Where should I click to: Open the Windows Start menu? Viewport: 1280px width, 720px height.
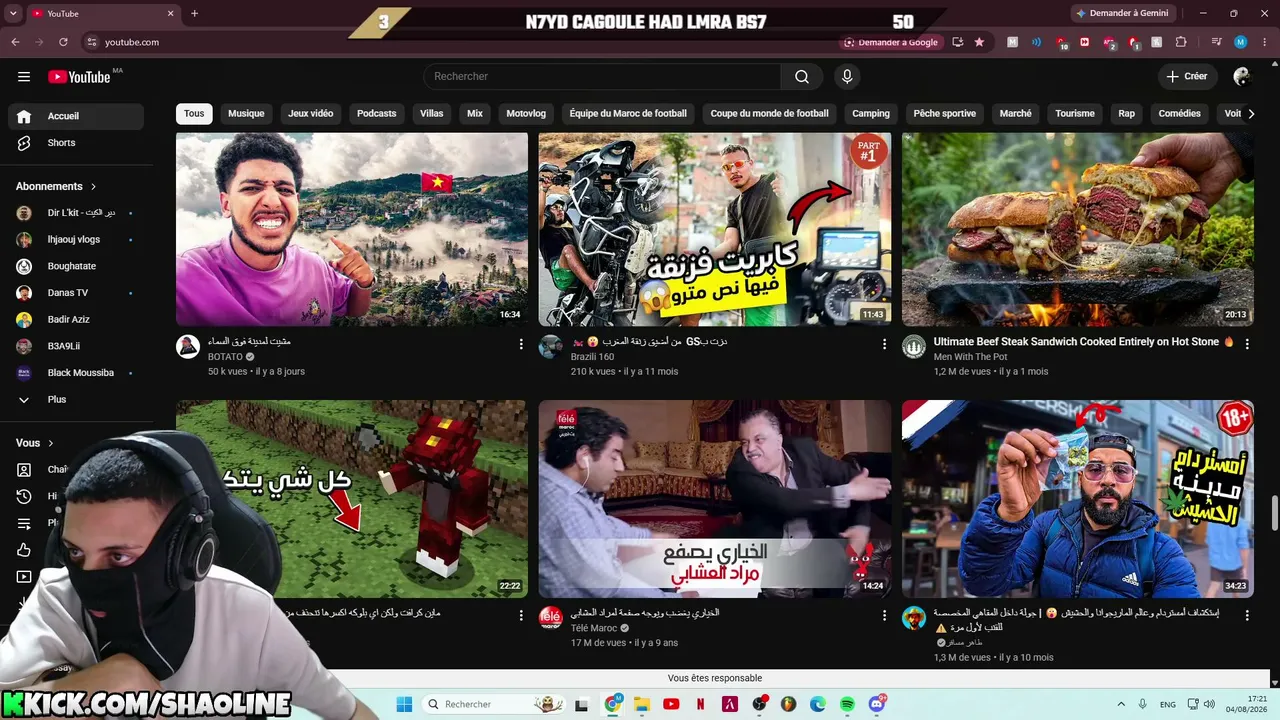pos(404,704)
